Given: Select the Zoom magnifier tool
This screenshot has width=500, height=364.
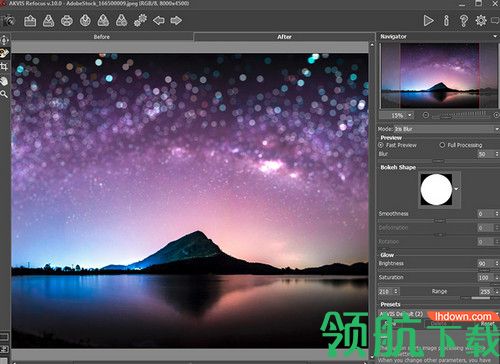Looking at the screenshot, I should (4, 94).
